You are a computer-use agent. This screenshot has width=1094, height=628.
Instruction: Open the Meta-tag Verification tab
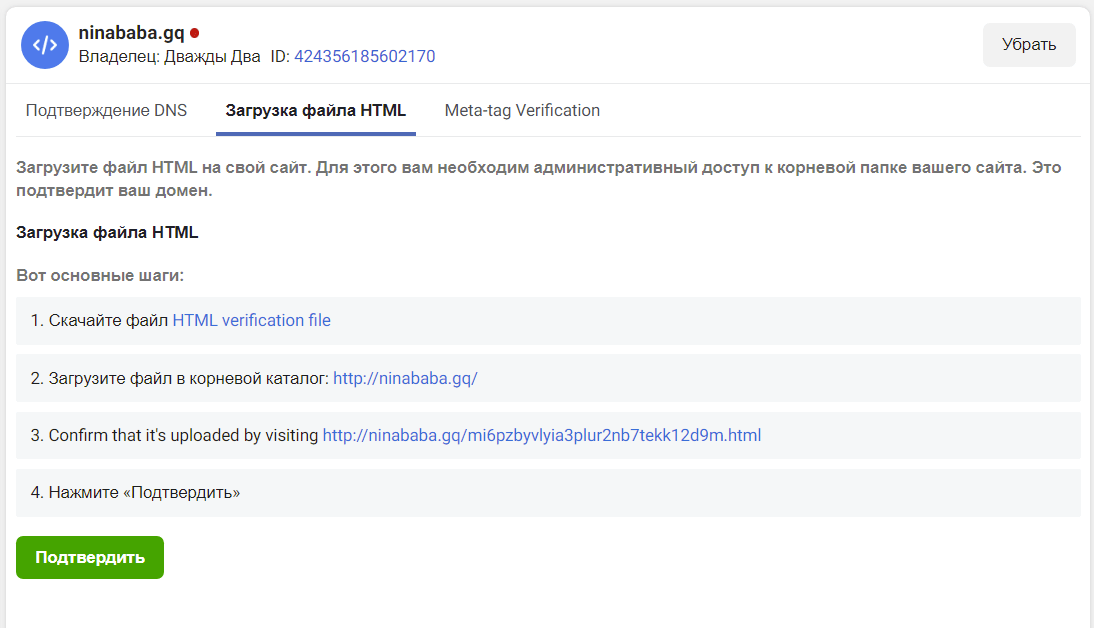[522, 111]
